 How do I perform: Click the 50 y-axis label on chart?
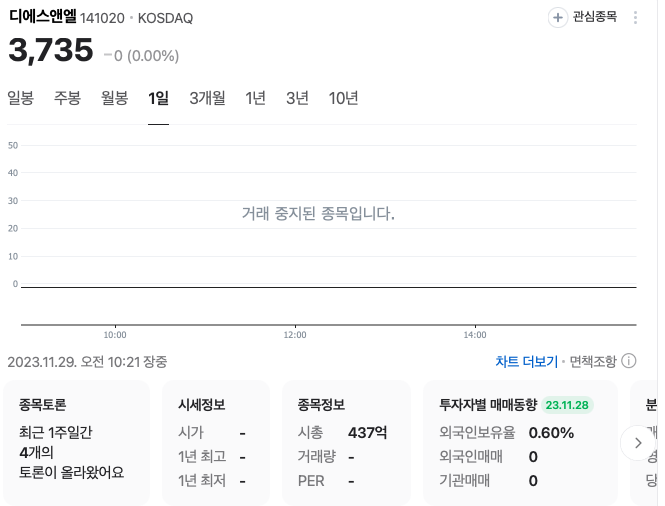coord(13,145)
